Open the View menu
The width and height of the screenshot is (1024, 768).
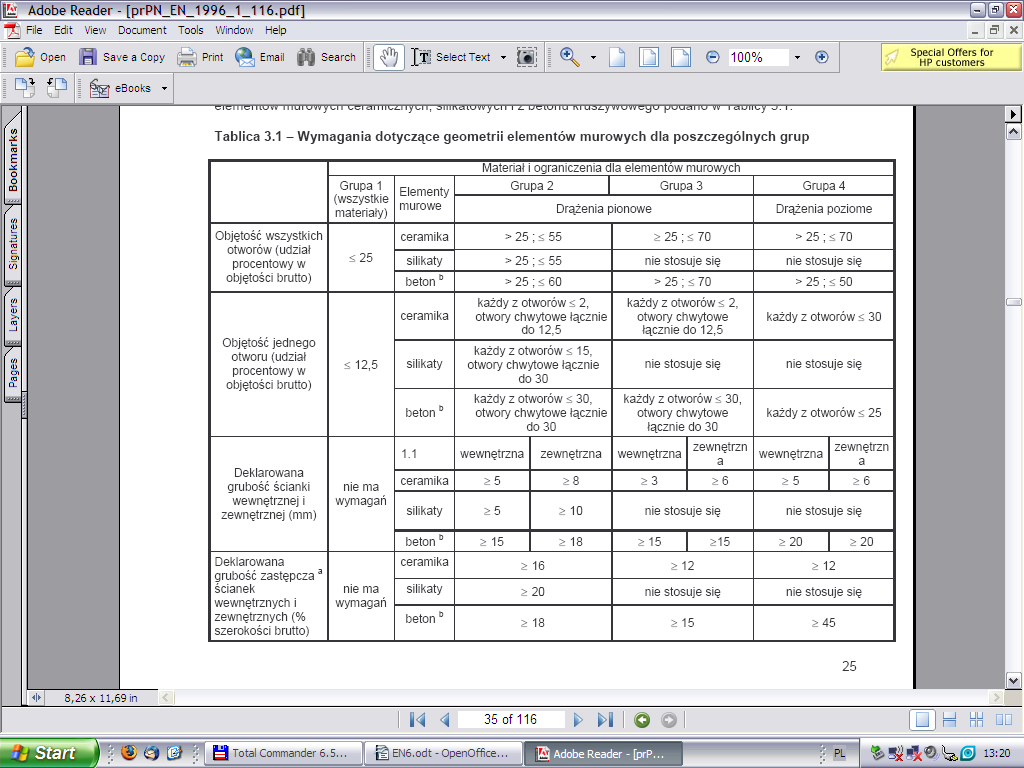coord(95,30)
